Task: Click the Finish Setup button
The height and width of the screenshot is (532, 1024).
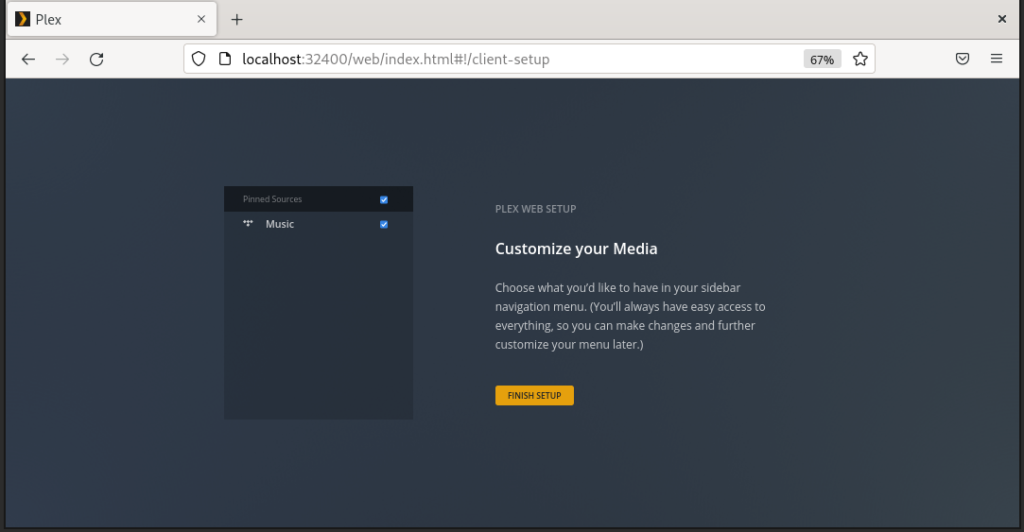Action: 534,396
